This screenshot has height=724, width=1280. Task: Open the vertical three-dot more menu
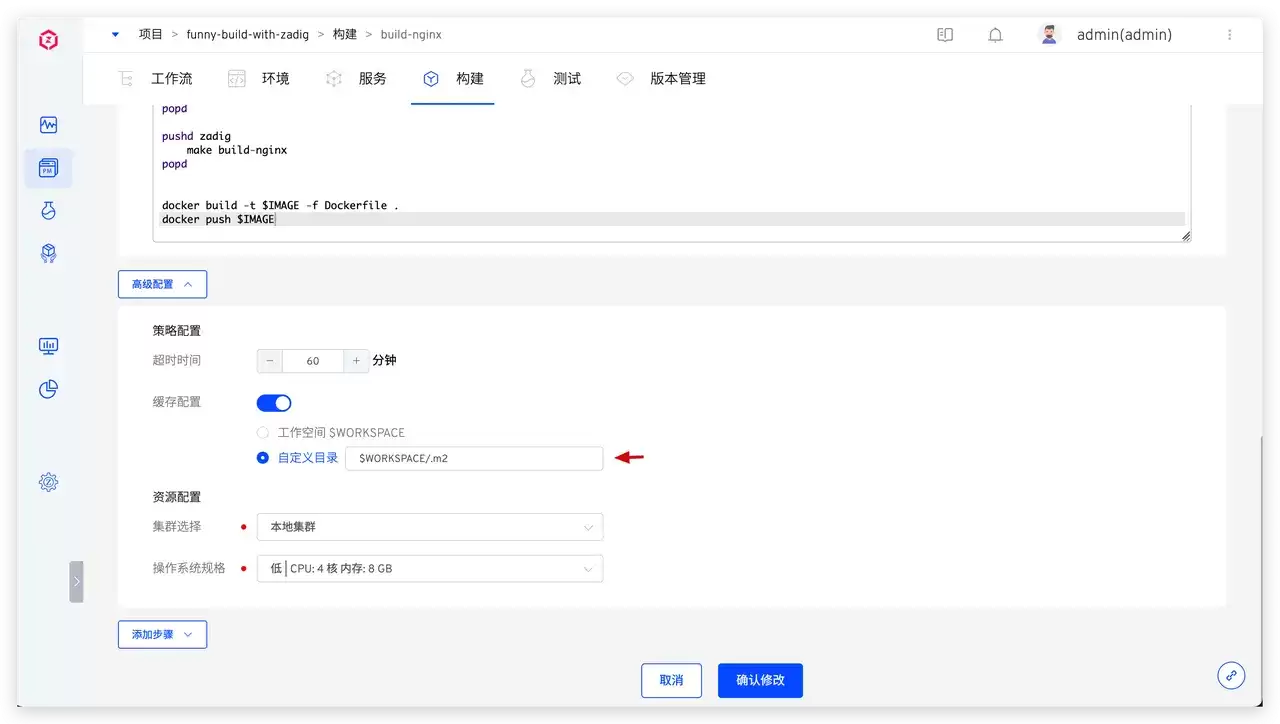coord(1229,35)
